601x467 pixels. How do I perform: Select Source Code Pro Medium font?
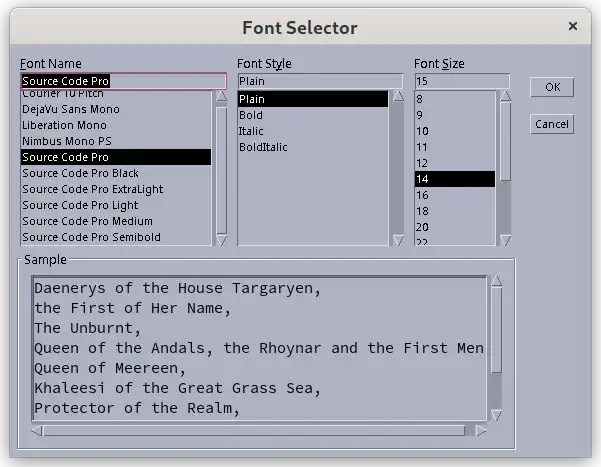[x=116, y=221]
